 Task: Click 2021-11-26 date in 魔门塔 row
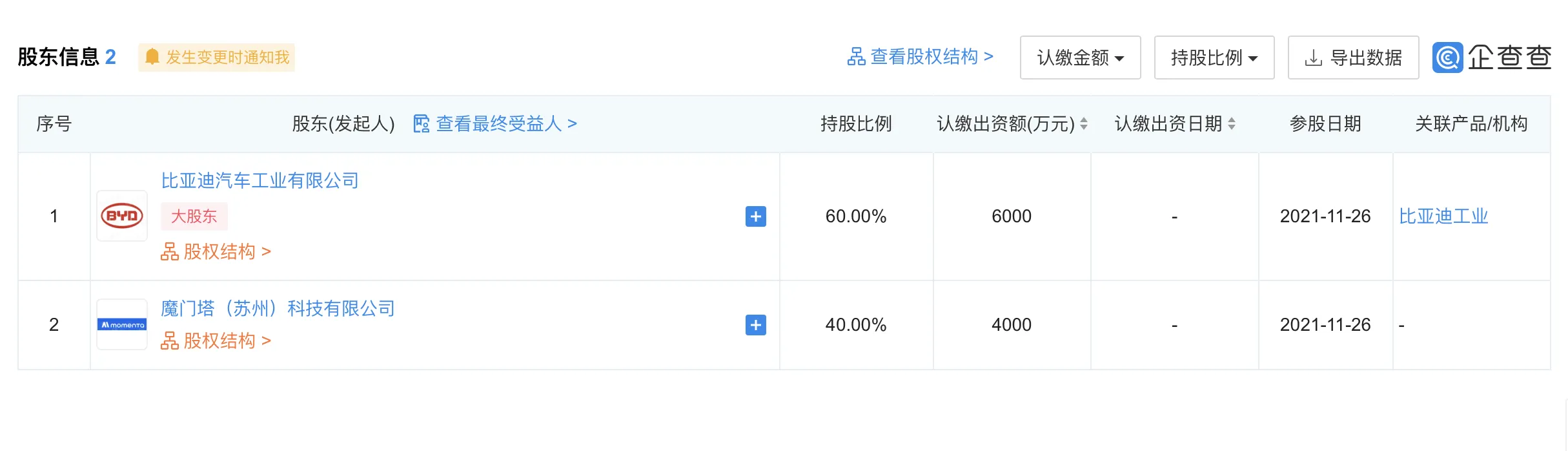click(x=1325, y=324)
